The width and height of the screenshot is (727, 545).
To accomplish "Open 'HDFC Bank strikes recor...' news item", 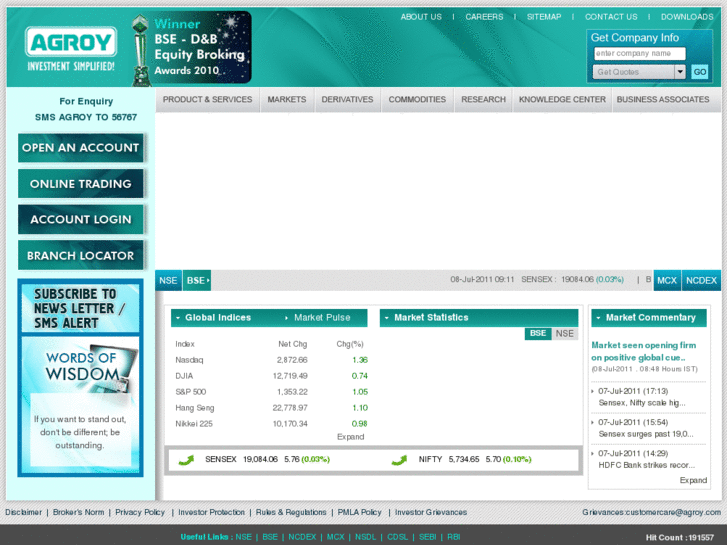I will tap(646, 465).
